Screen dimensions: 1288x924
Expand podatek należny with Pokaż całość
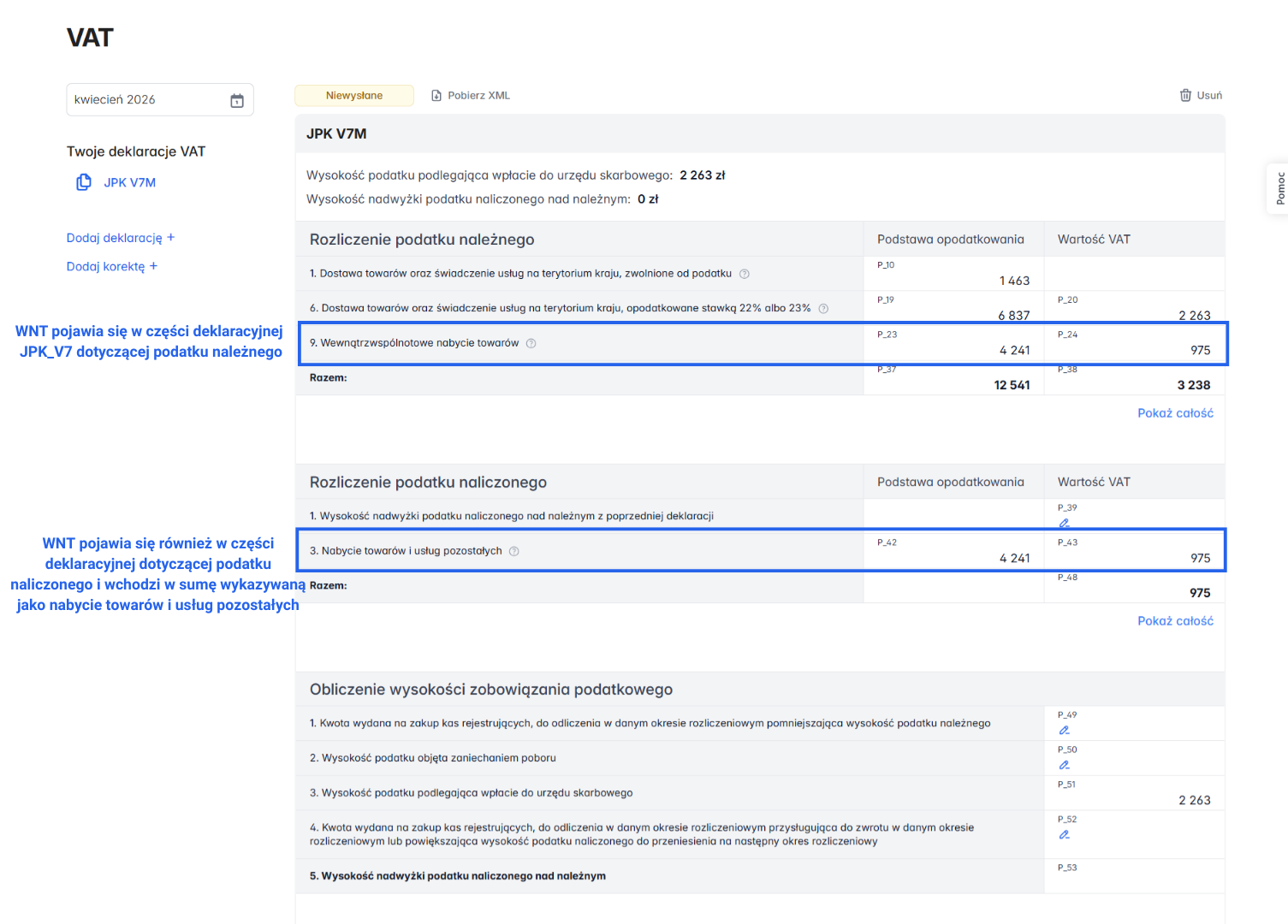coord(1175,413)
